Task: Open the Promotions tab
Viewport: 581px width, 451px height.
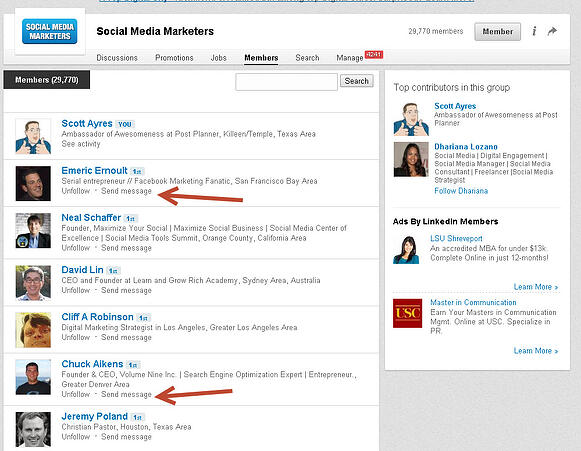Action: [174, 58]
